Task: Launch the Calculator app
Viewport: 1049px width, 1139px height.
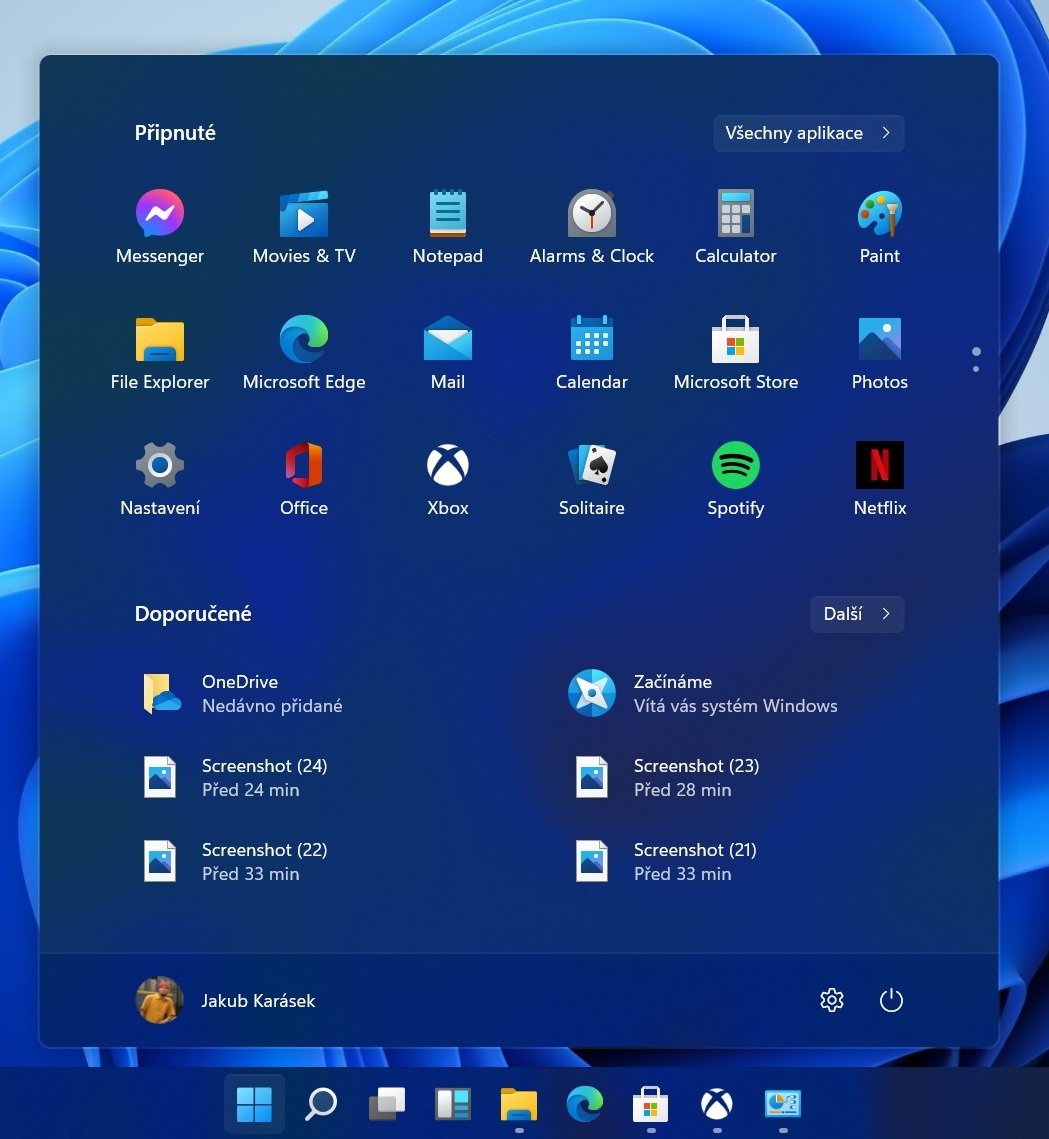Action: (x=735, y=227)
